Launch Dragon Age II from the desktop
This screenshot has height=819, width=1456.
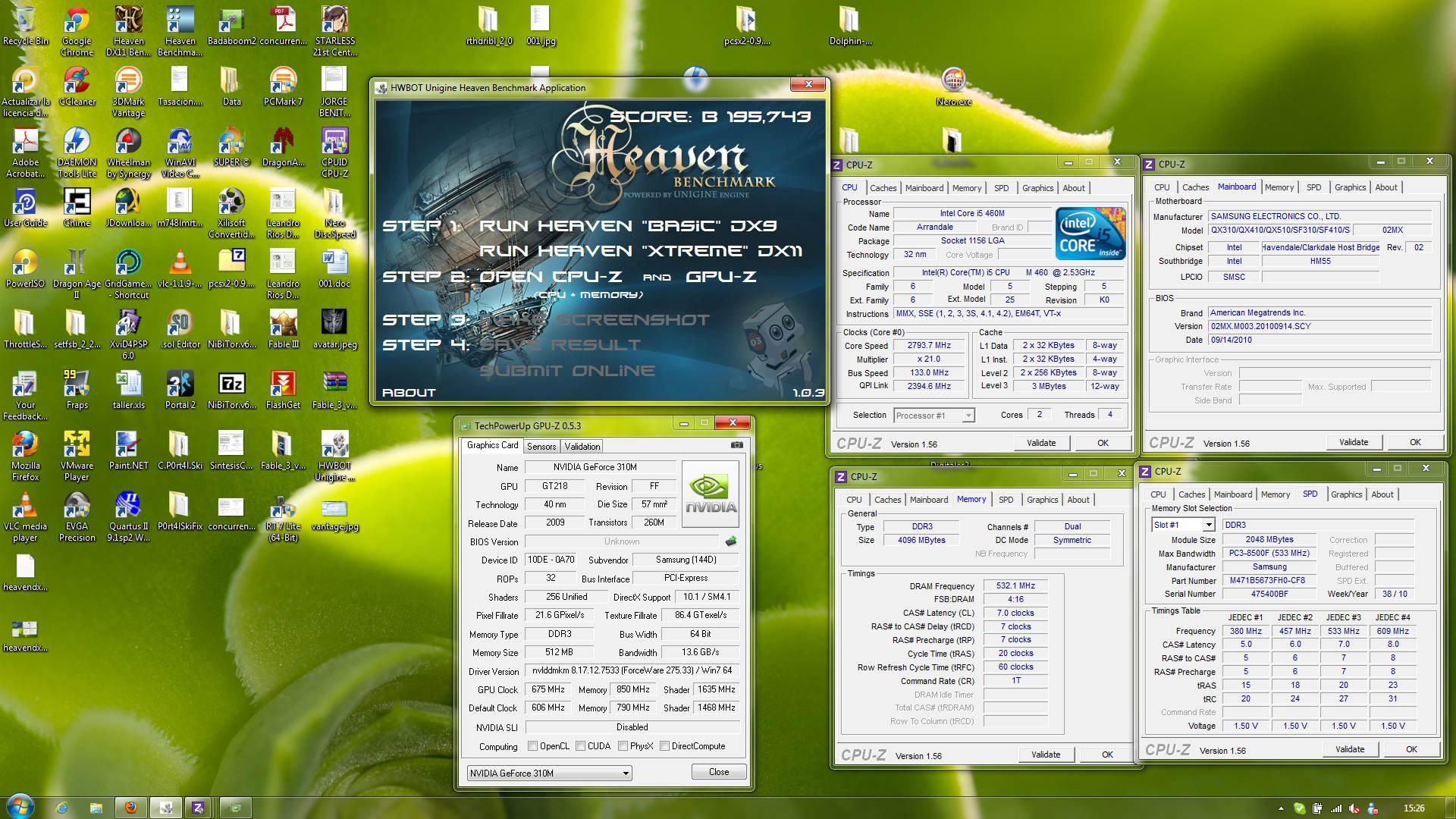pyautogui.click(x=77, y=274)
